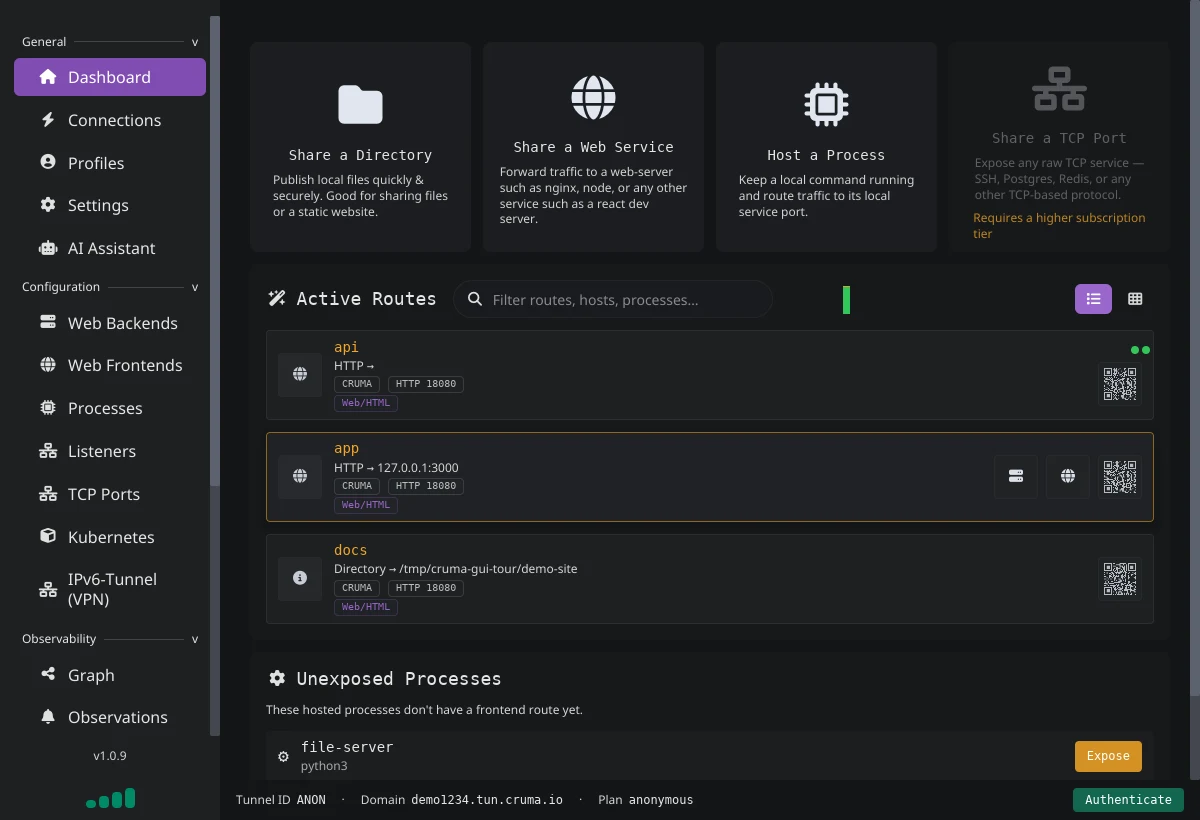Click the api route name
1200x820 pixels.
tap(346, 347)
